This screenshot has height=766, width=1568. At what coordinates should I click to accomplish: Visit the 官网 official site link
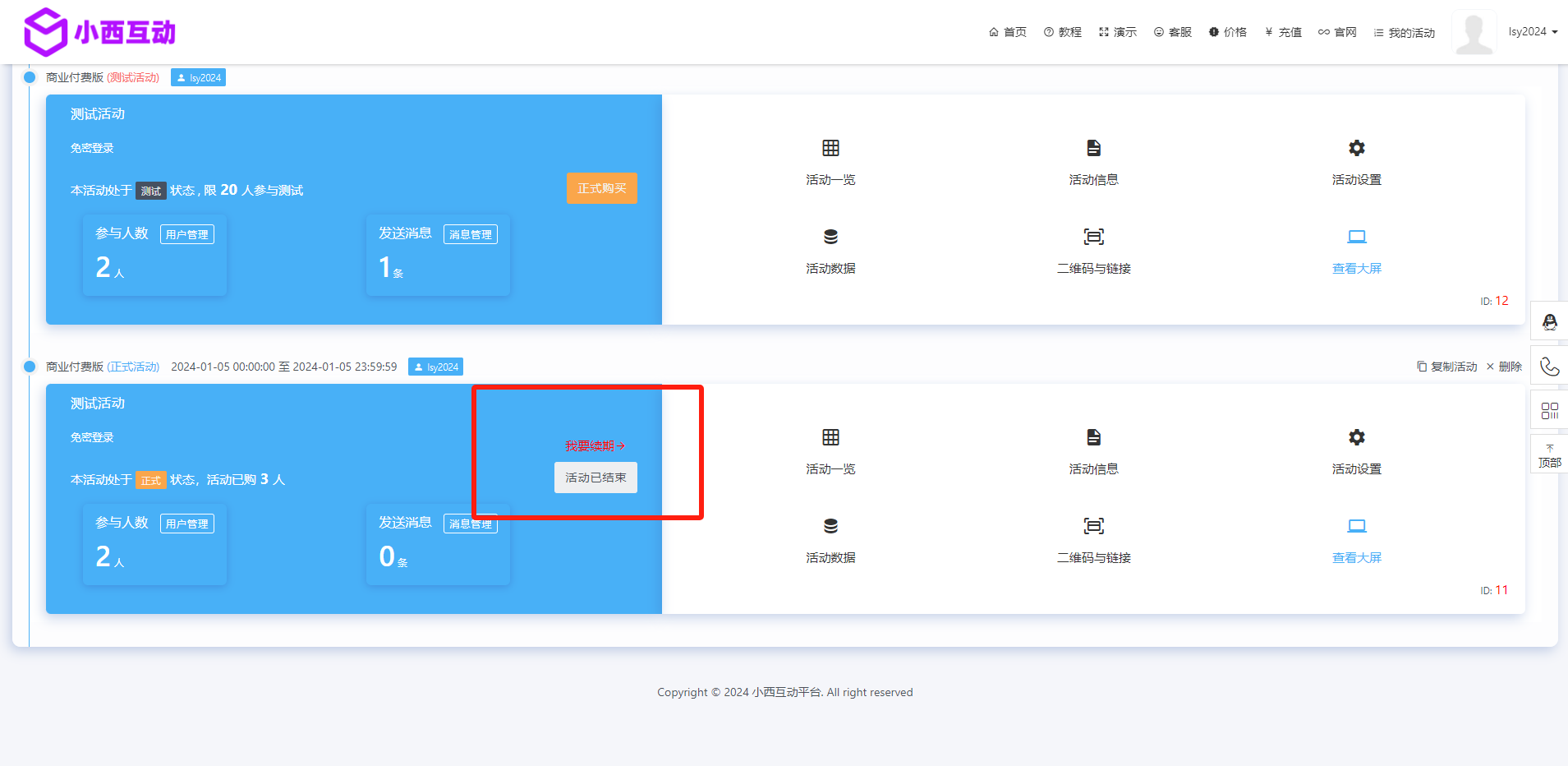pos(1337,32)
